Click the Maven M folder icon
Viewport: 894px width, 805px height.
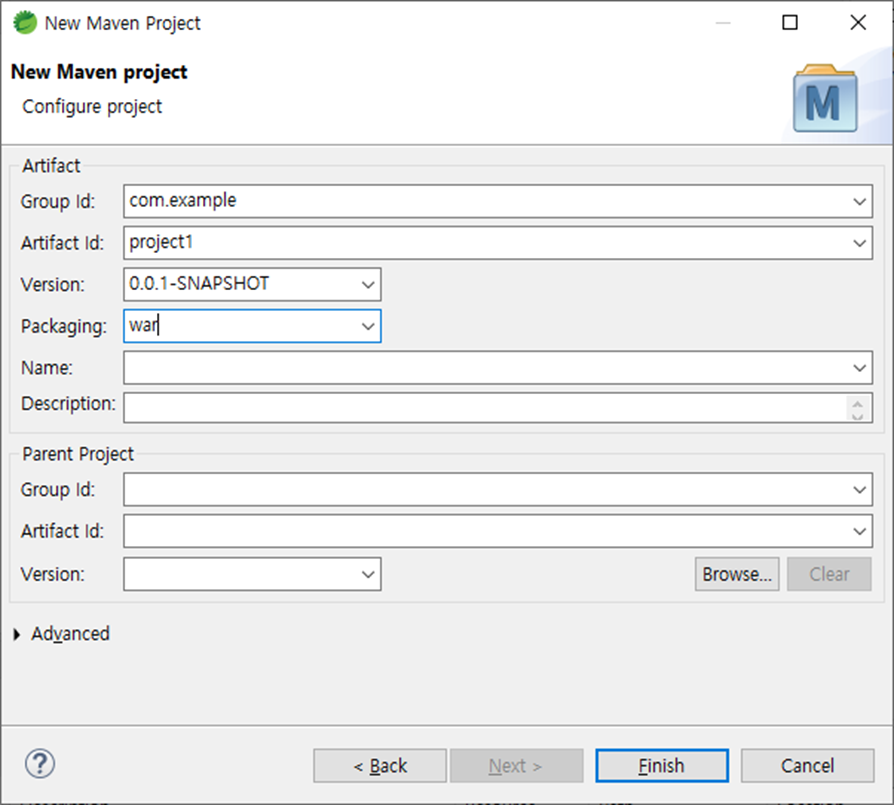825,98
